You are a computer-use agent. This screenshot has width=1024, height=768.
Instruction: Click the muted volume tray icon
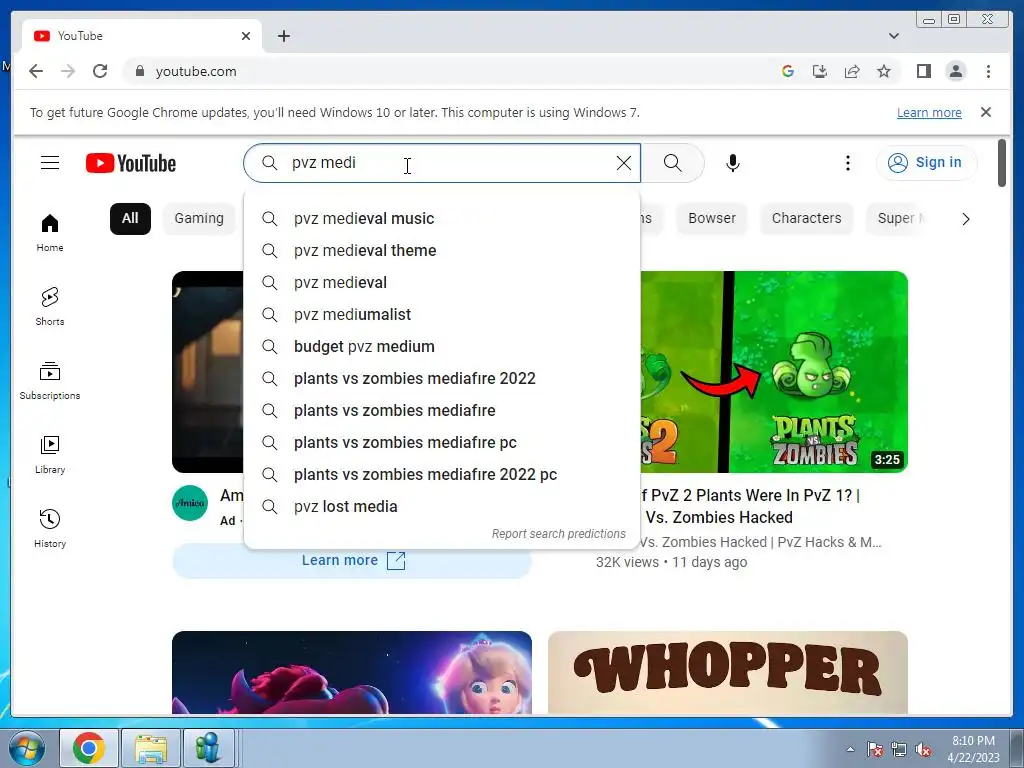pyautogui.click(x=923, y=749)
